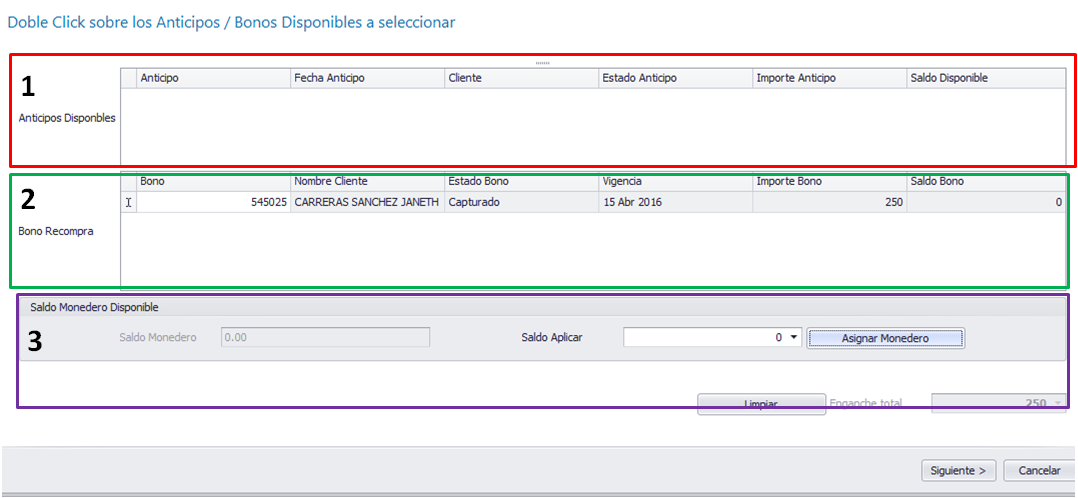Click the Asignar Monedero button
Image resolution: width=1078 pixels, height=498 pixels.
(885, 338)
